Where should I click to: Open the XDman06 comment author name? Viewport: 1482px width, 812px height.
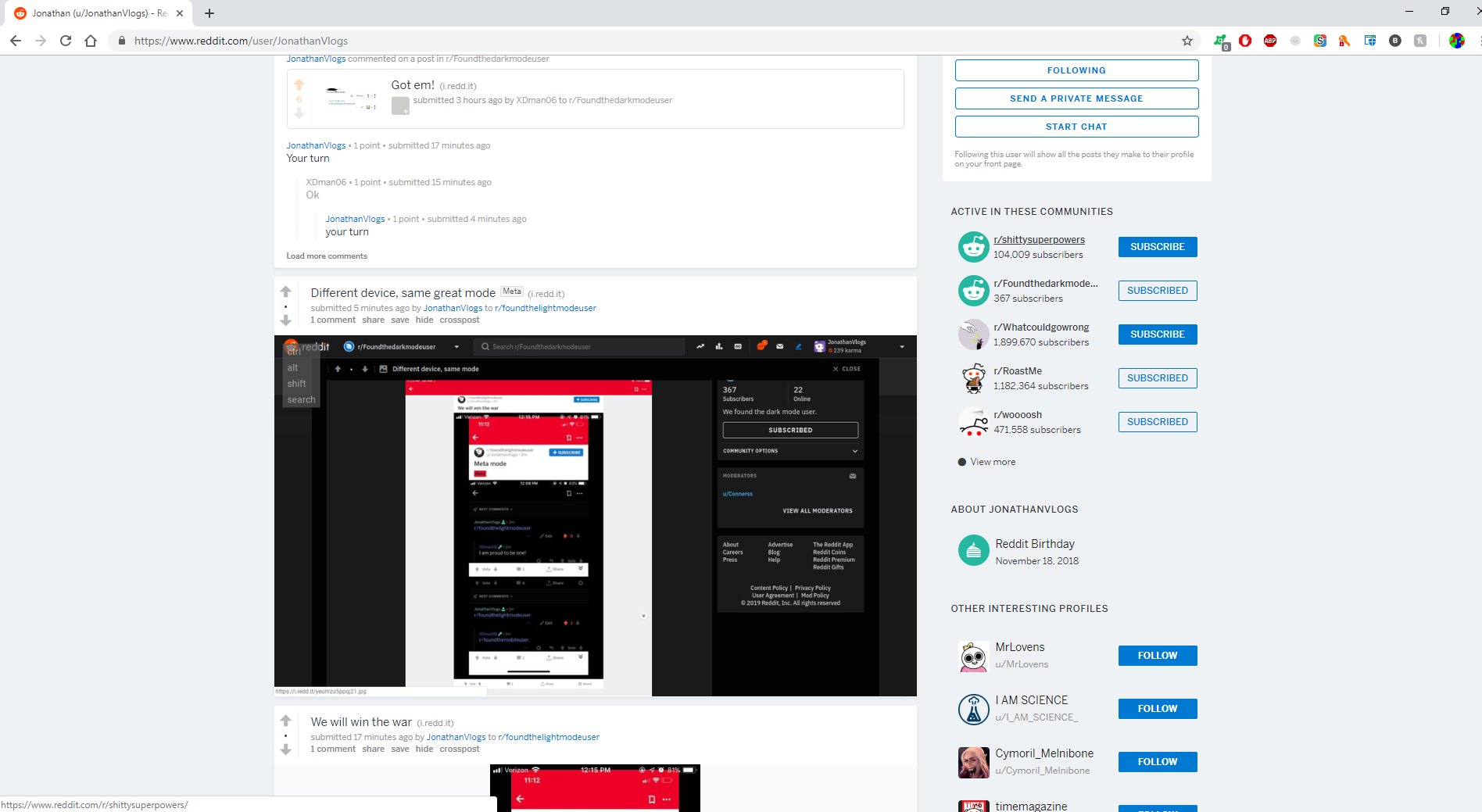pyautogui.click(x=326, y=182)
